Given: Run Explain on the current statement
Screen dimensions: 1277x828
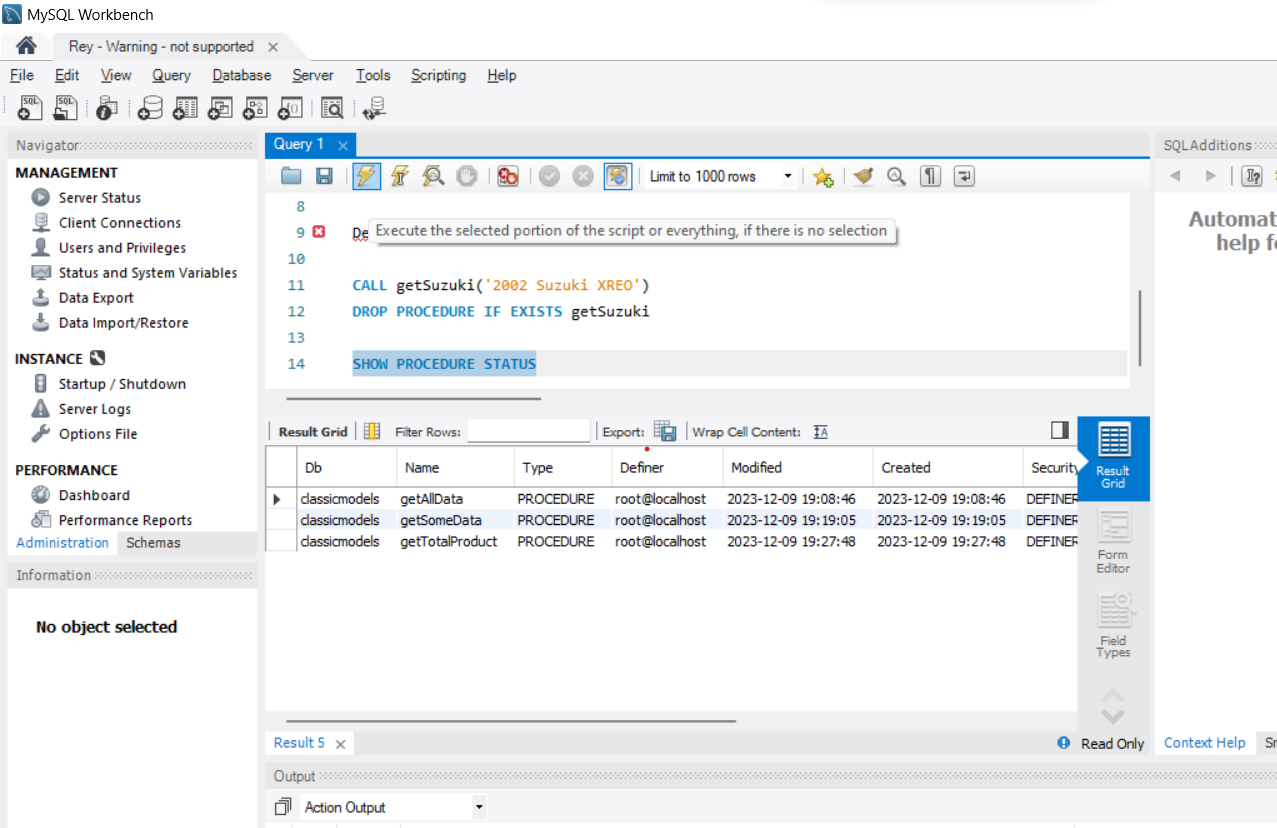Looking at the screenshot, I should pyautogui.click(x=433, y=176).
